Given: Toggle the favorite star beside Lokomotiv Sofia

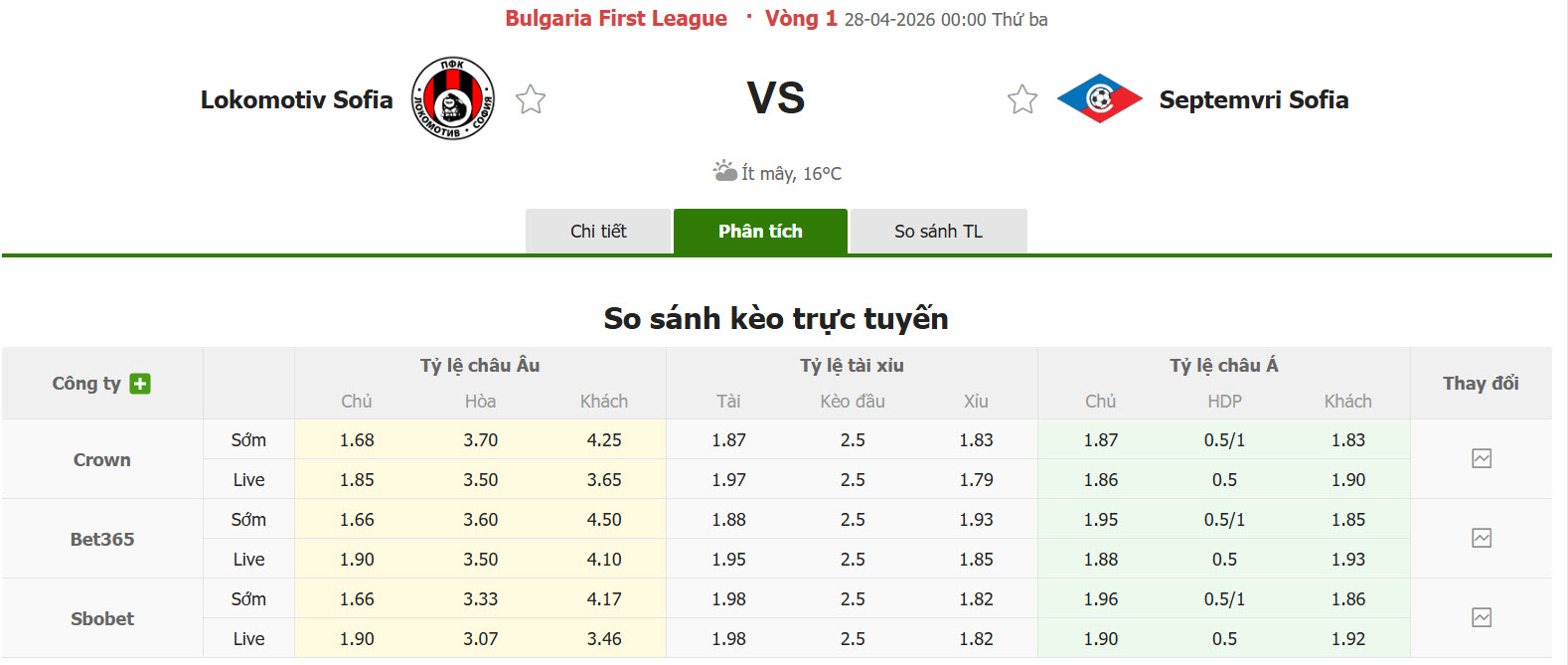Looking at the screenshot, I should 531,99.
